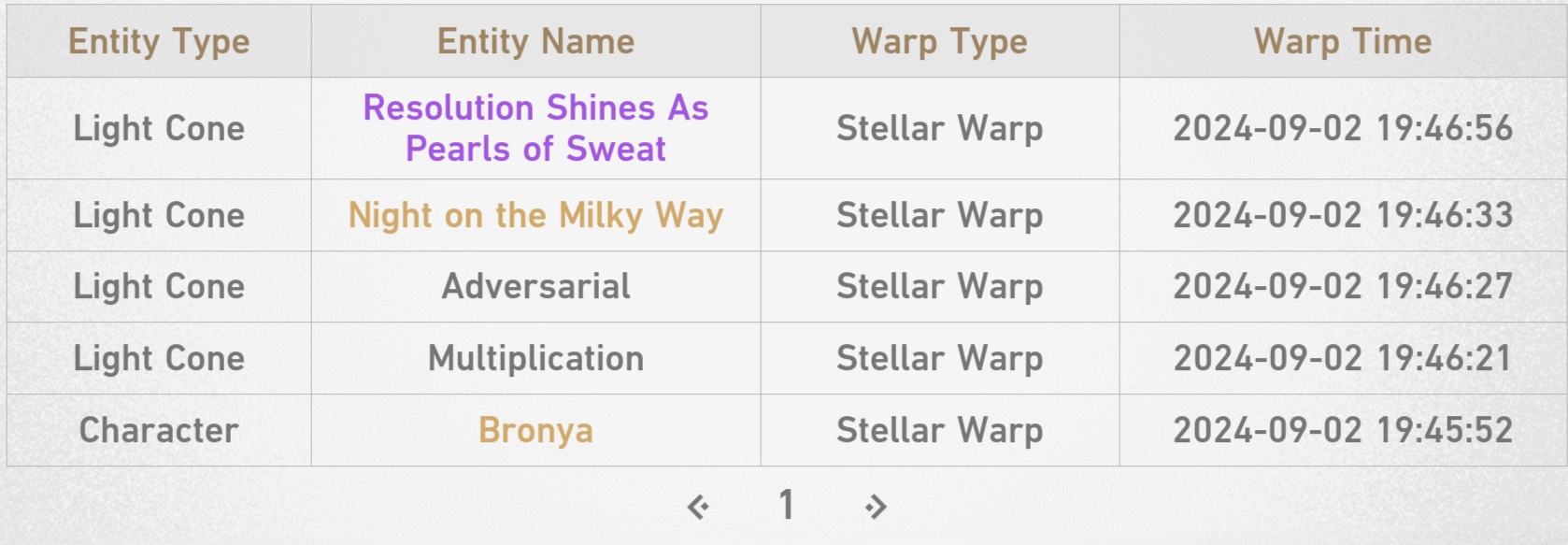
Task: Click warp time 2024-09-02 19:46:33
Action: pos(1342,215)
